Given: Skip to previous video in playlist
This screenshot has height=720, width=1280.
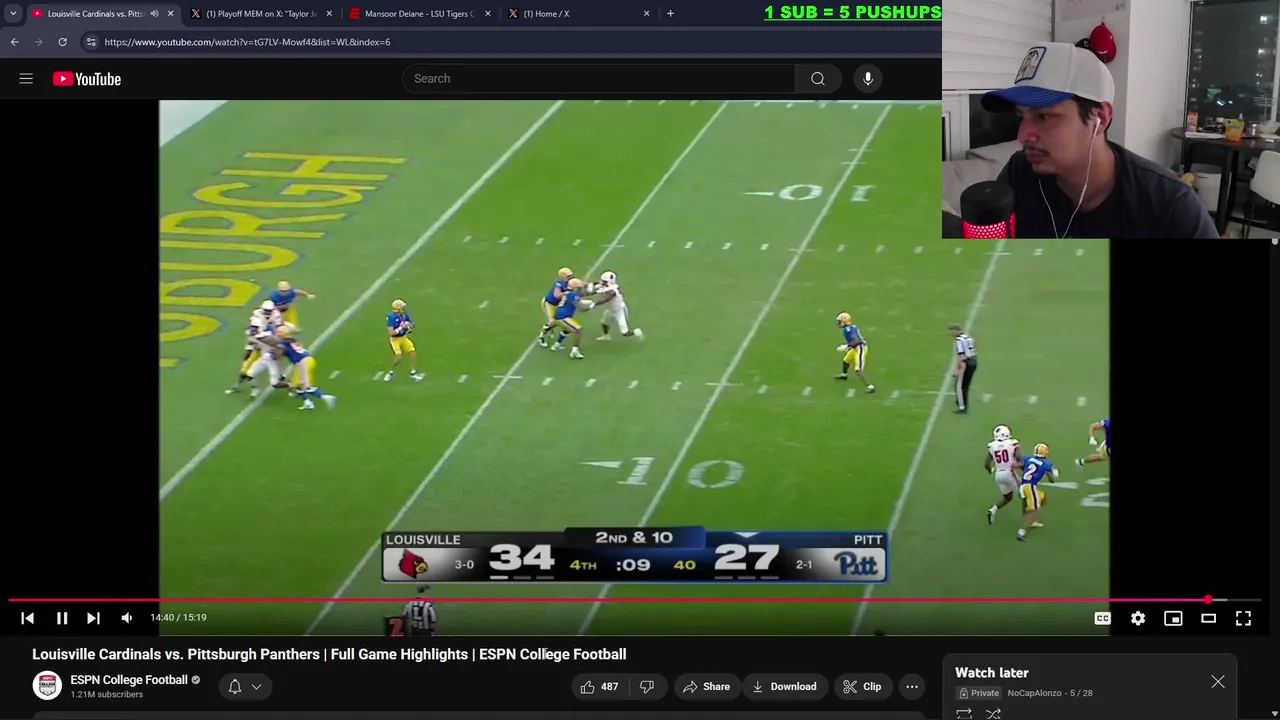Looking at the screenshot, I should coord(27,618).
